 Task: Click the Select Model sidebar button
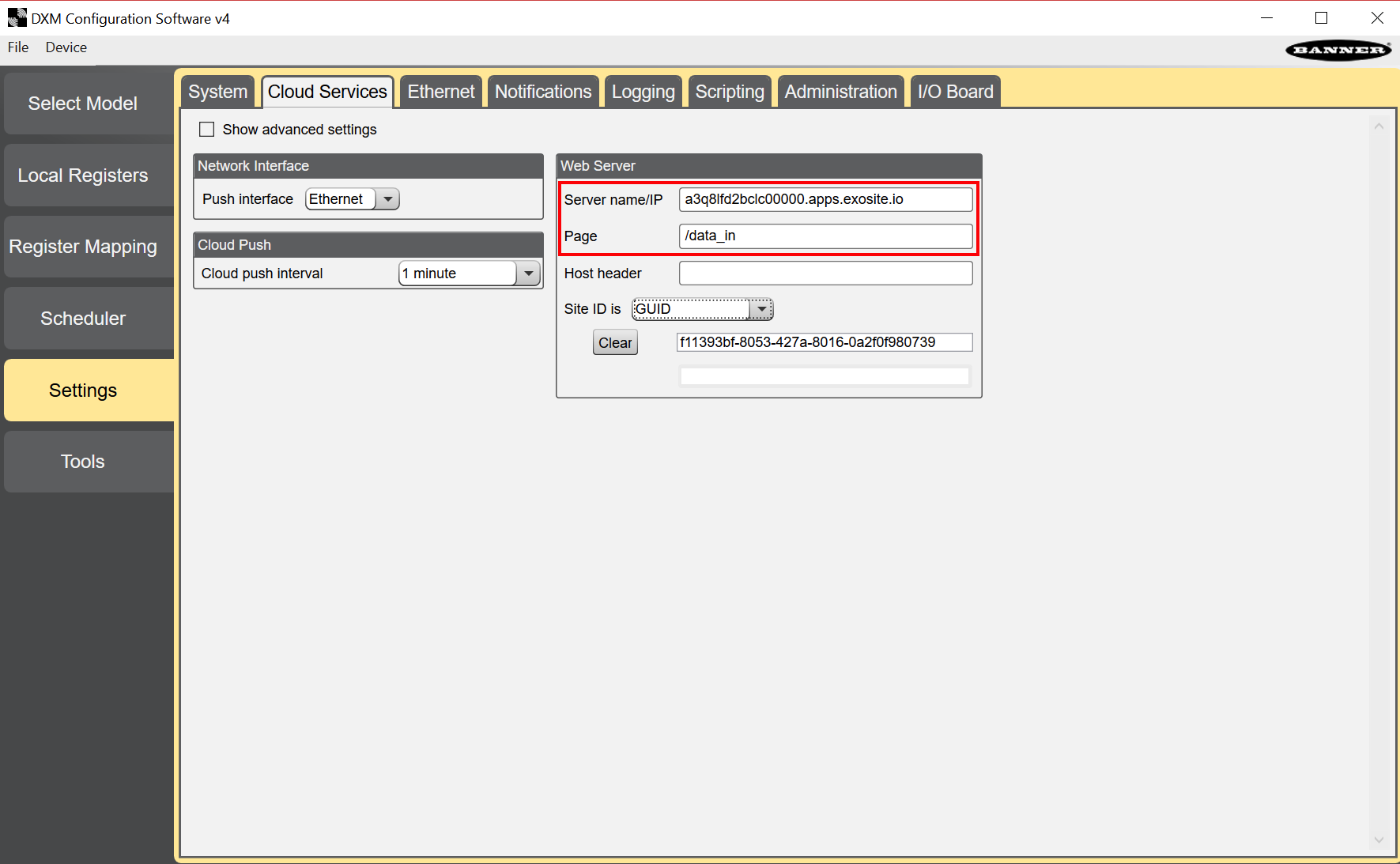[89, 104]
